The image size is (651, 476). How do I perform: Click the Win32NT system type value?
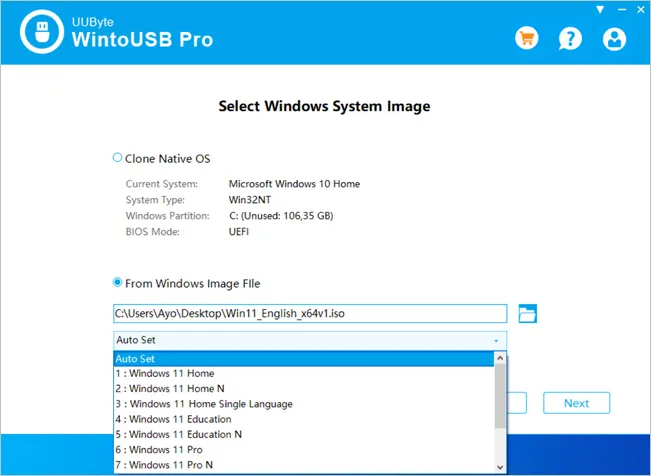[250, 200]
